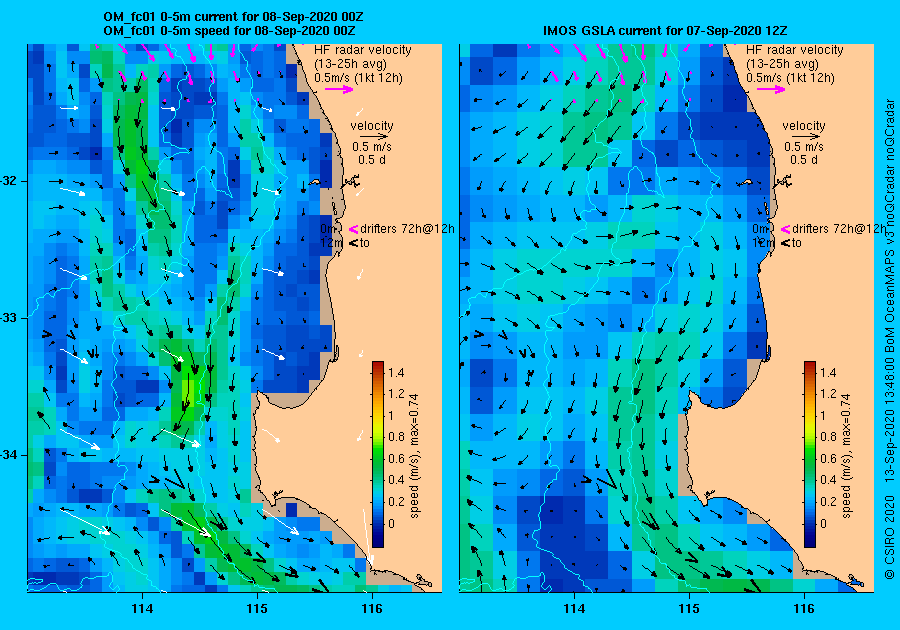
Task: Click 'HF radar velocity' label in left map
Action: coord(363,50)
